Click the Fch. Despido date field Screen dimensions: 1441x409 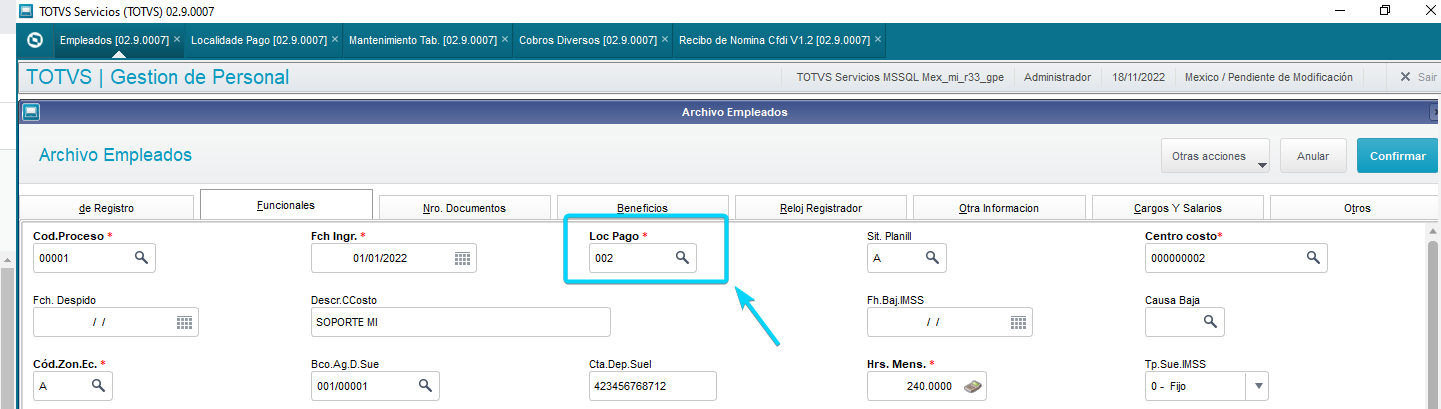tap(116, 322)
